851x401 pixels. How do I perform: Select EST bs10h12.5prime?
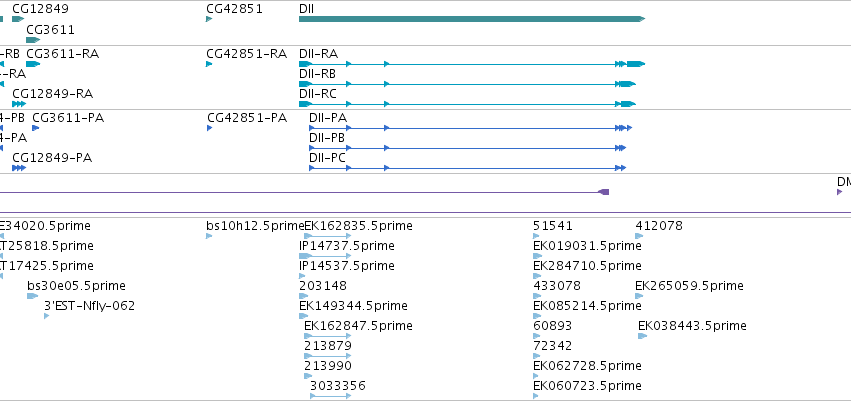[209, 236]
